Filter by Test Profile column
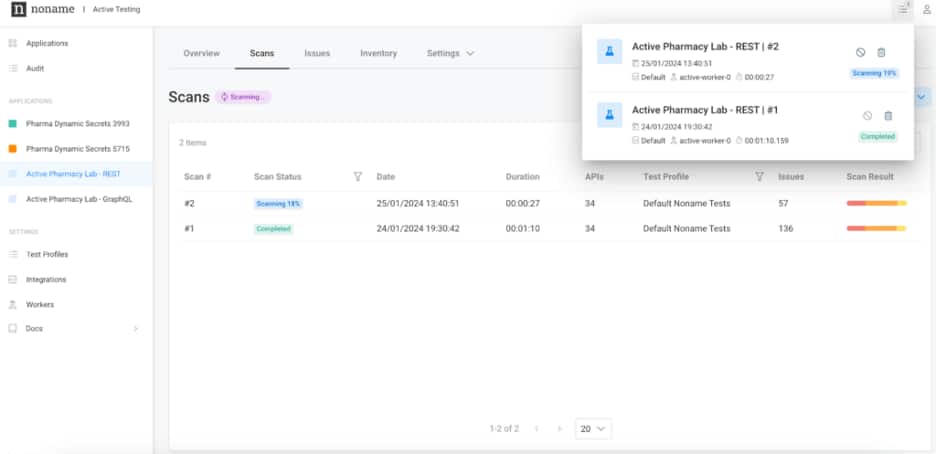936x454 pixels. coord(759,177)
